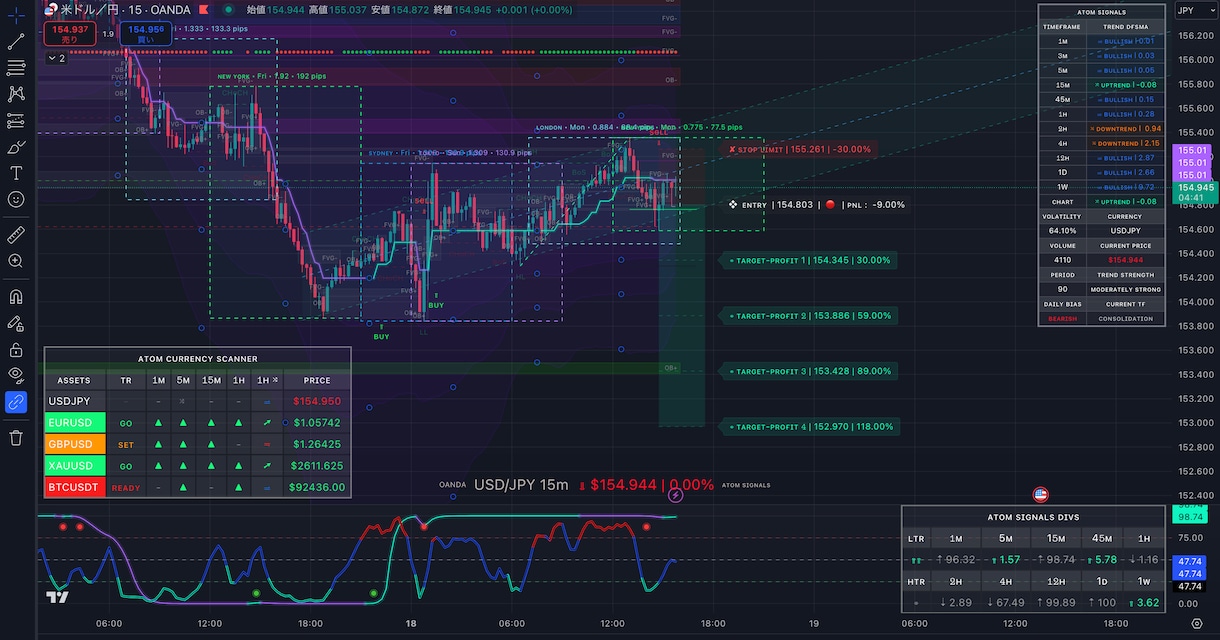This screenshot has height=640, width=1220.
Task: Click BTCUSDT in the currency scanner
Action: pos(75,487)
